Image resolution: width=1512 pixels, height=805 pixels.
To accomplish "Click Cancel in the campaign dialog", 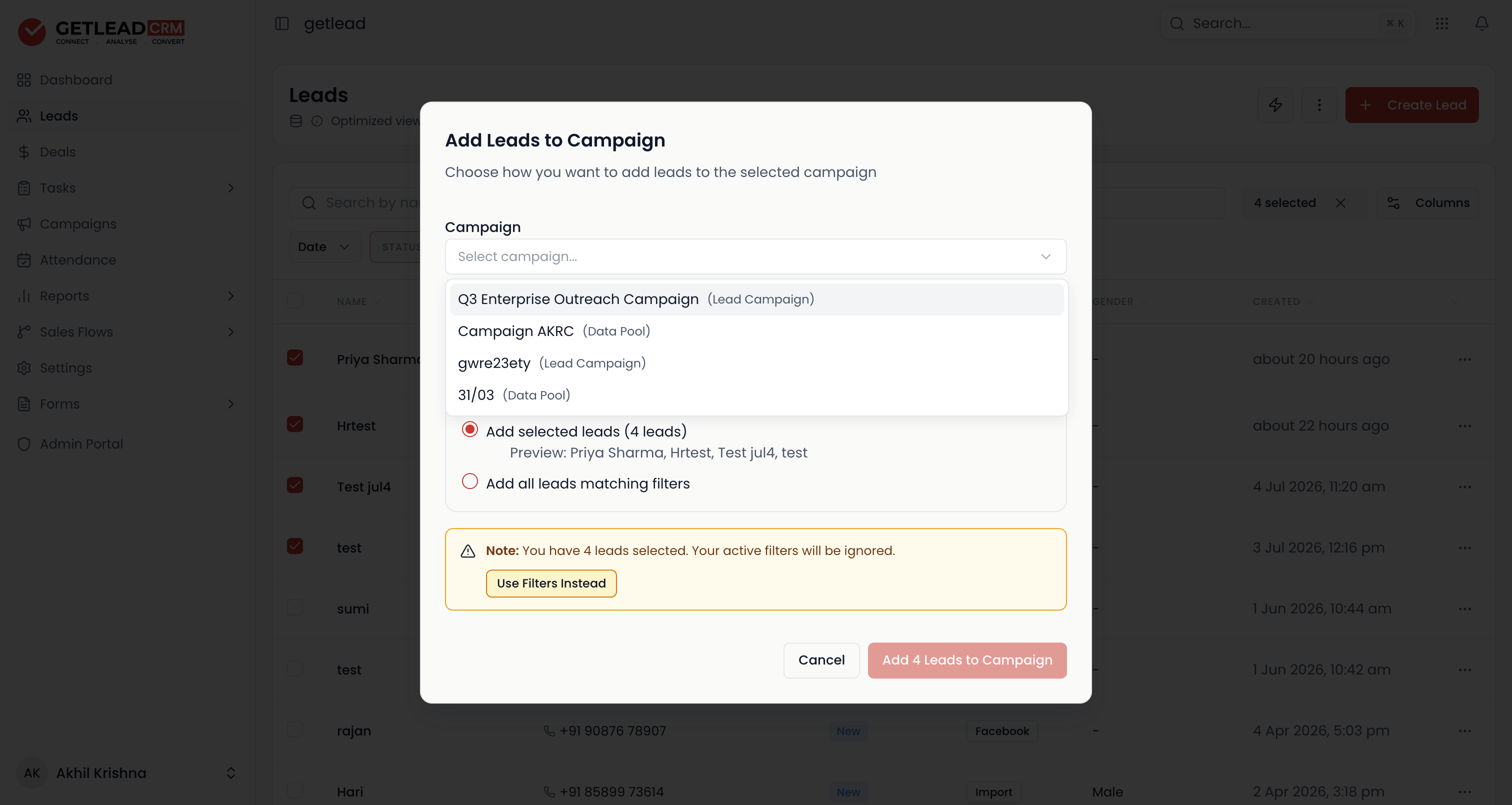I will (821, 660).
